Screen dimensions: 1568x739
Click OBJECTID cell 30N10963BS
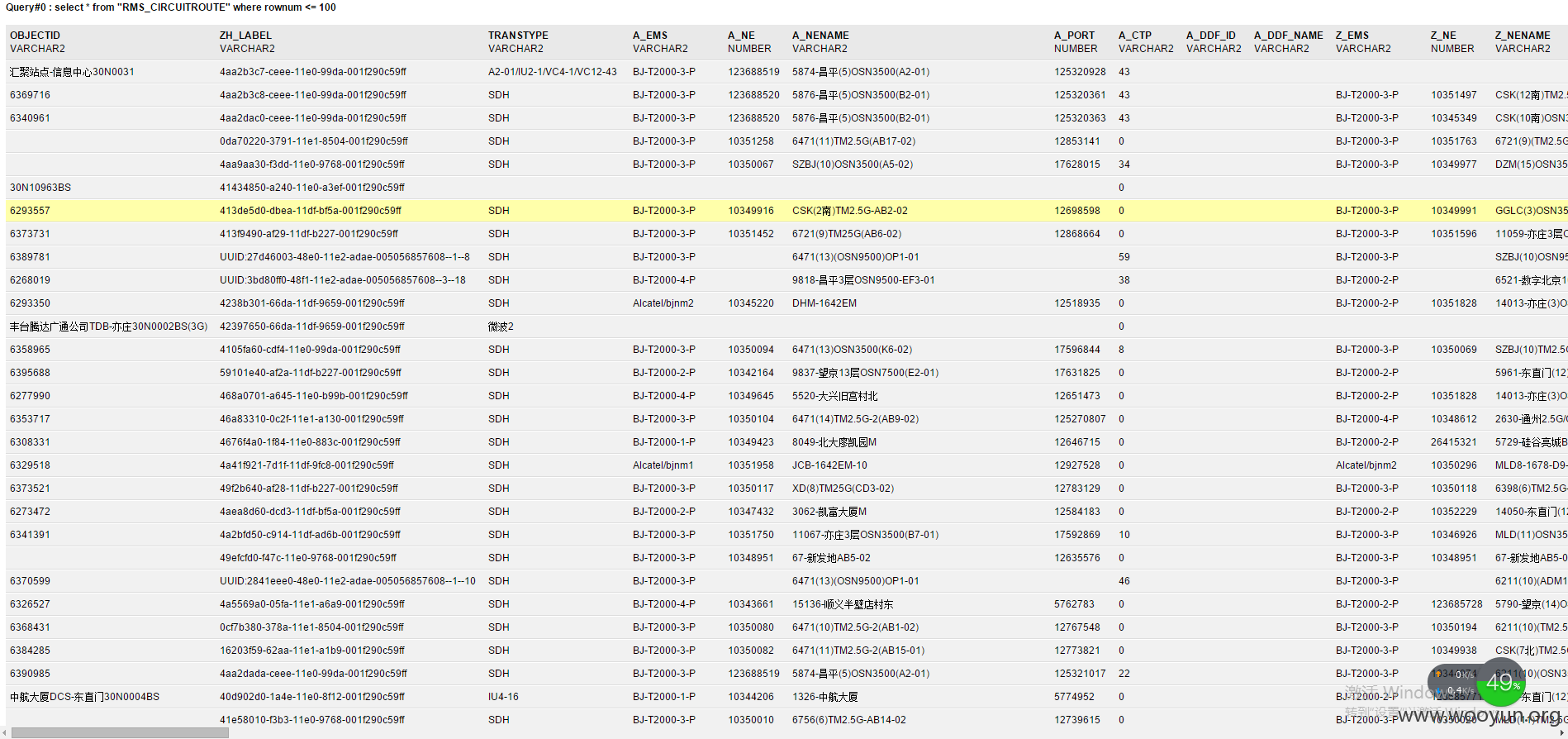[40, 188]
